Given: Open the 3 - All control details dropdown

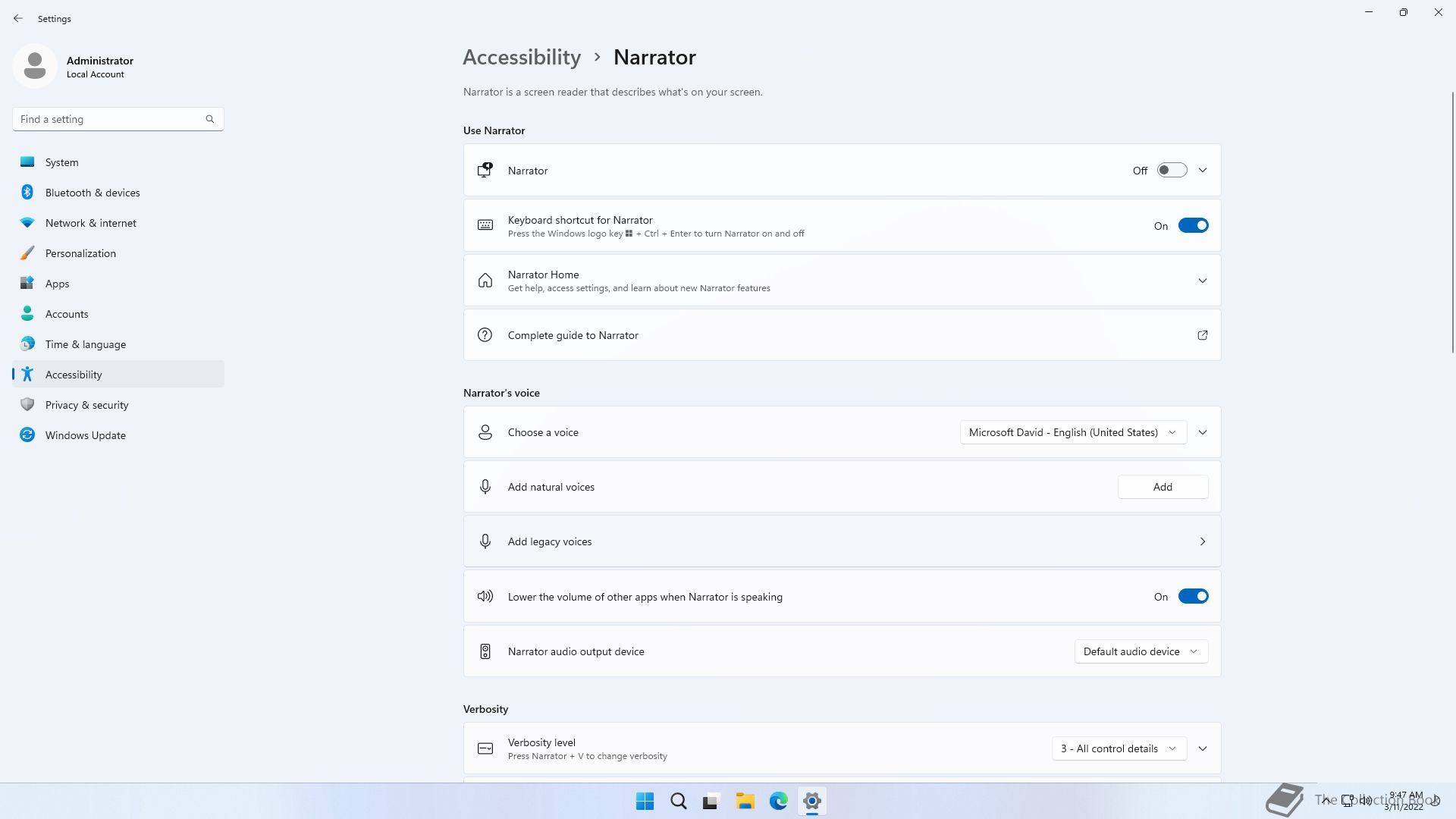Looking at the screenshot, I should pyautogui.click(x=1119, y=748).
